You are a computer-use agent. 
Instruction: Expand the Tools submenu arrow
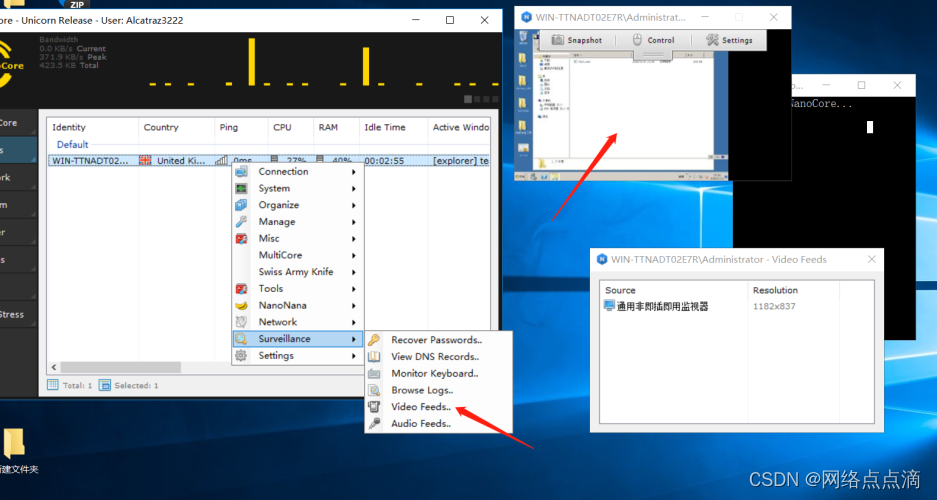354,289
